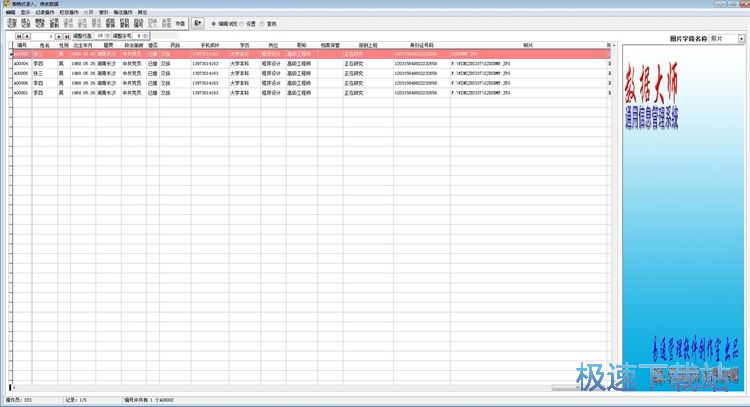Click 程序设计 cell in row A00005

(273, 73)
